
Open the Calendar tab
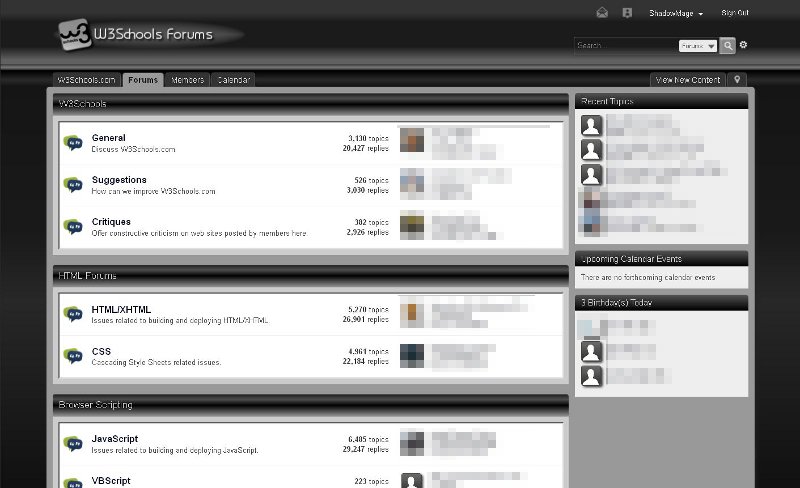[x=233, y=80]
